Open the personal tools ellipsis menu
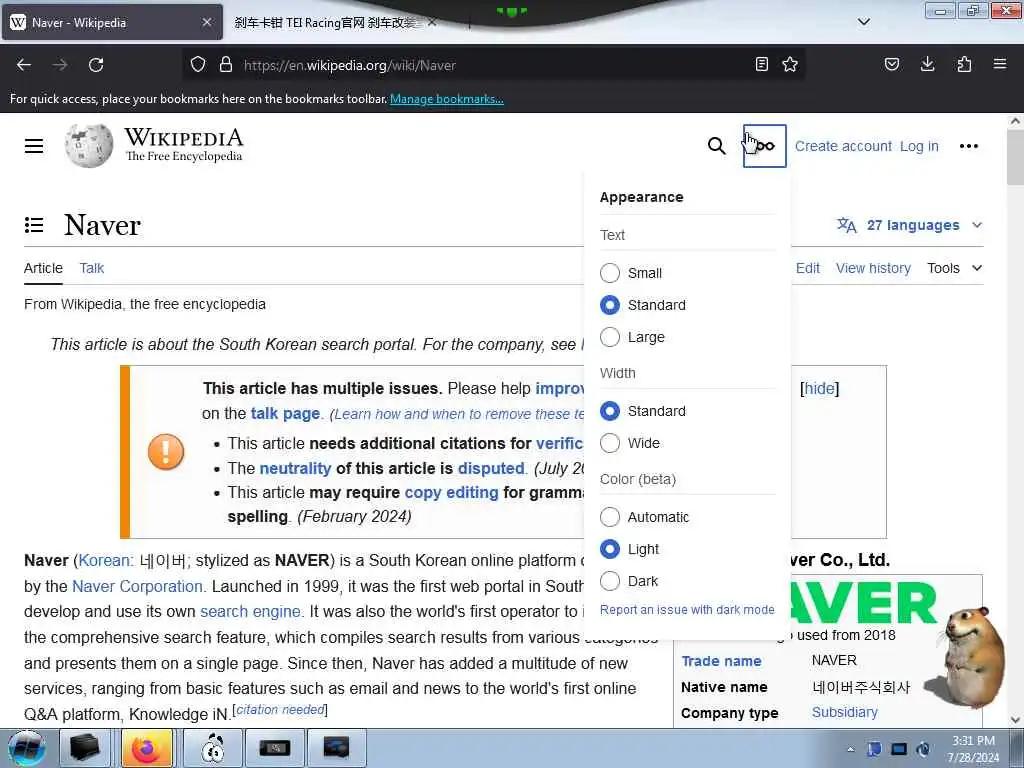The image size is (1024, 768). pos(968,146)
